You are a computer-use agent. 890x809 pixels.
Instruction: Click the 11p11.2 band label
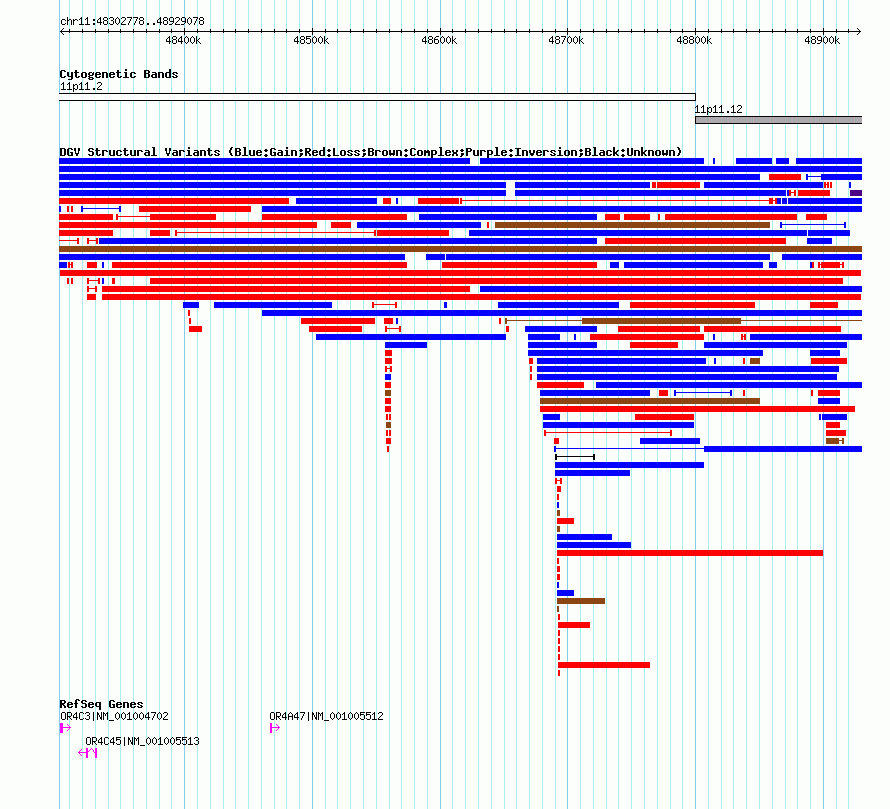pos(81,86)
